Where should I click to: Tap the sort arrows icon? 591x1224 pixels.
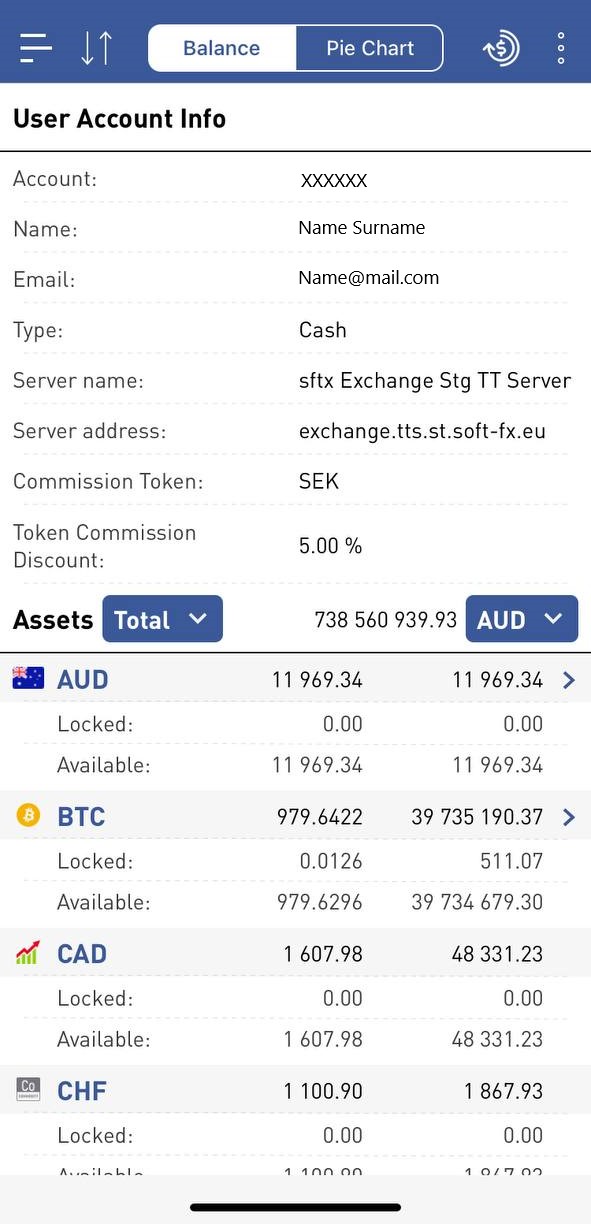click(97, 48)
